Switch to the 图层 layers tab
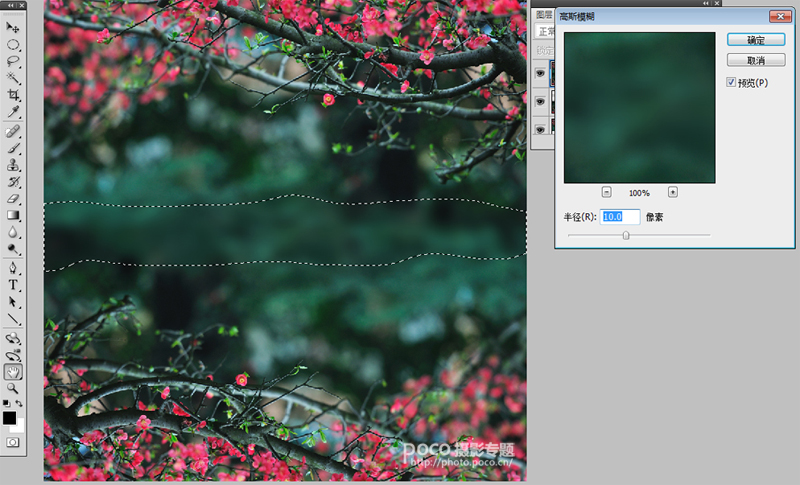 [544, 15]
